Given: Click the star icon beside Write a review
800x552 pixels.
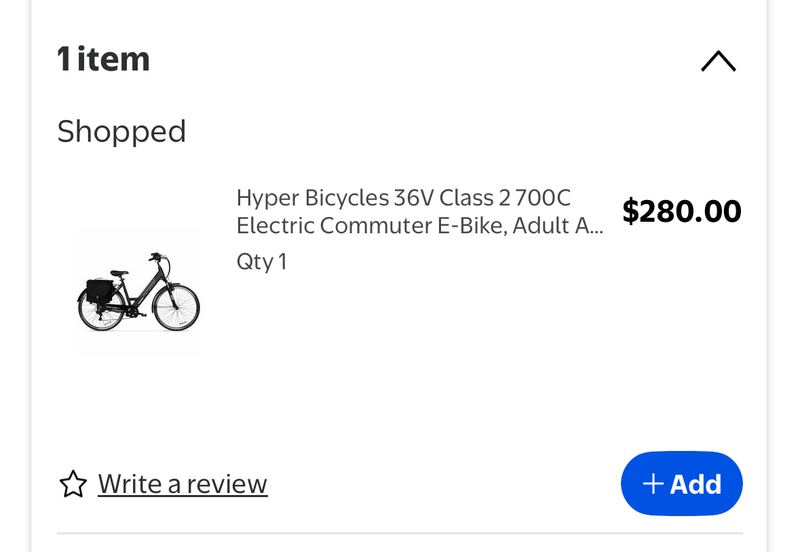Looking at the screenshot, I should coord(73,484).
